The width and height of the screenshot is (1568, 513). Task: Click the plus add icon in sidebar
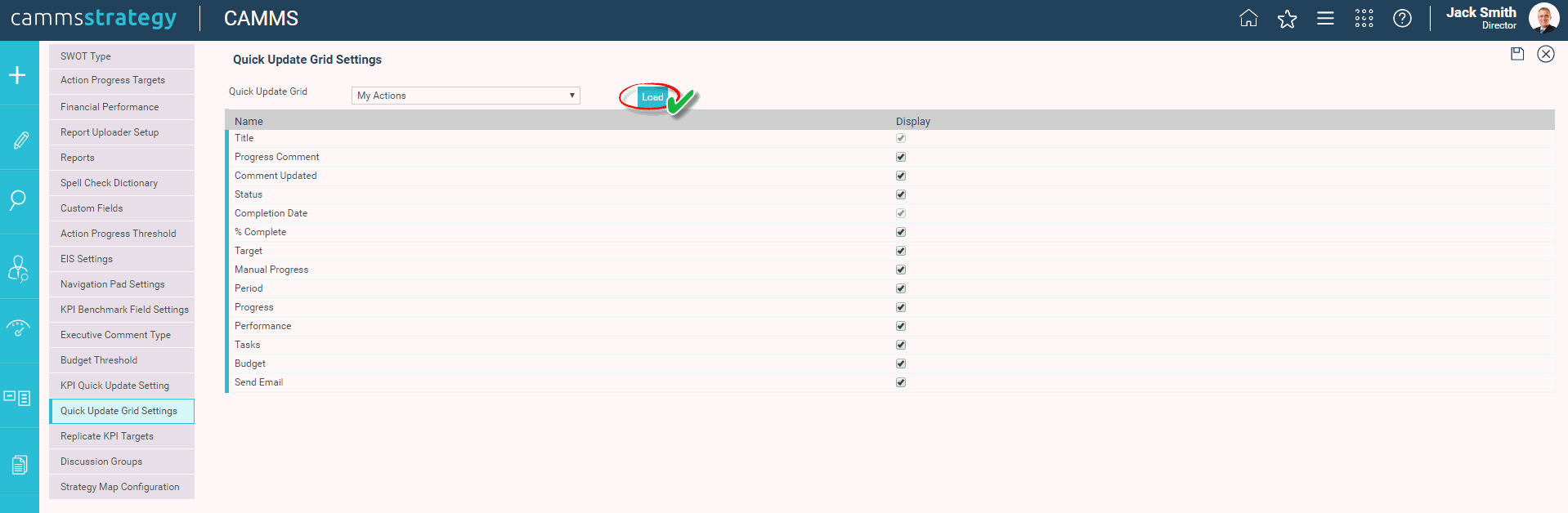17,75
